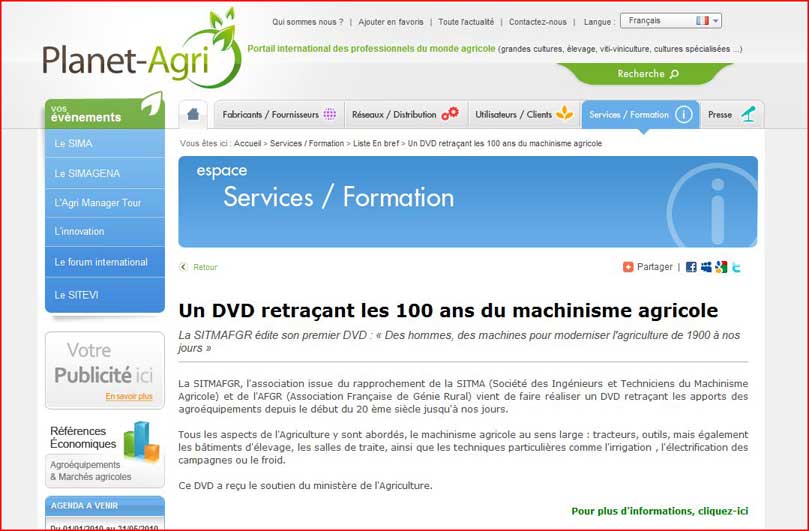Screen dimensions: 809x531
Task: Open the Contactez-nous link
Action: (538, 22)
